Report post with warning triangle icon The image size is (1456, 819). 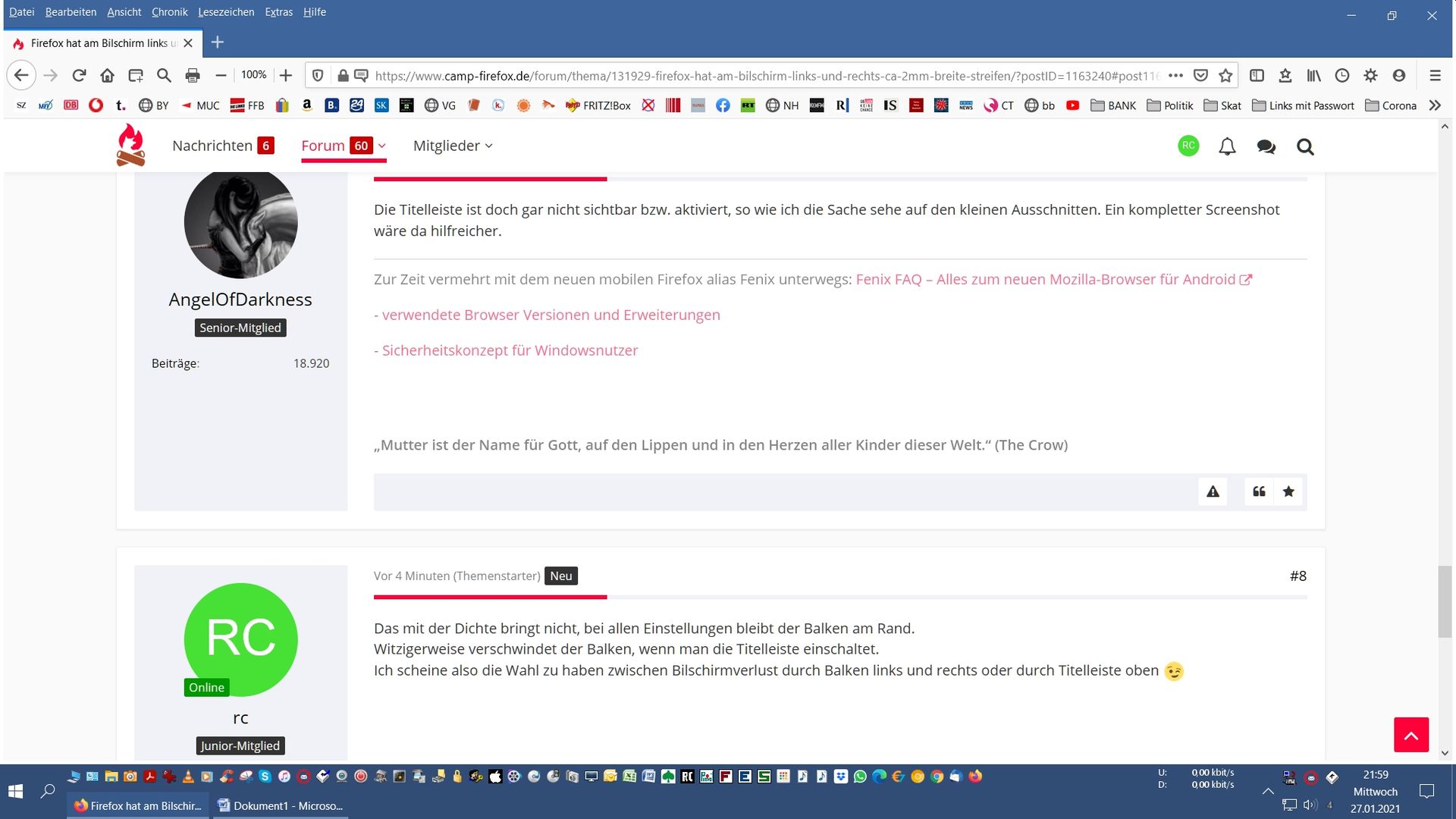[x=1213, y=491]
